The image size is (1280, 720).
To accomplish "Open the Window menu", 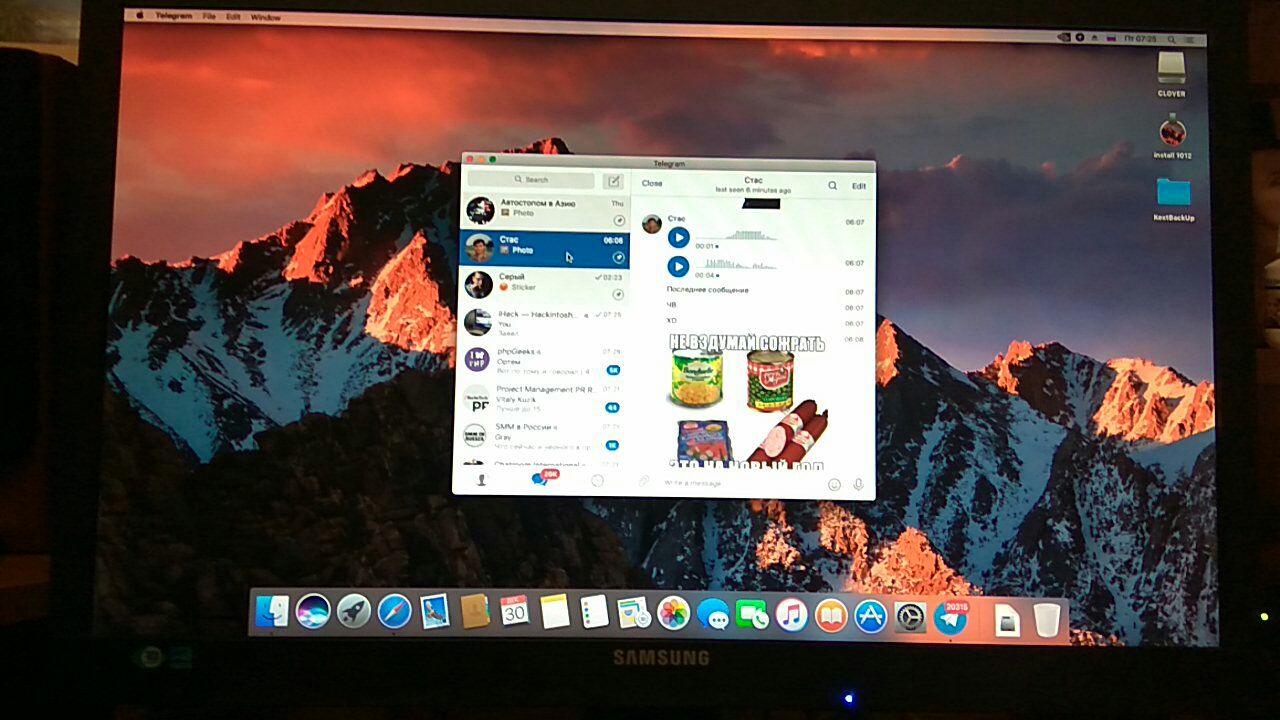I will pos(265,18).
